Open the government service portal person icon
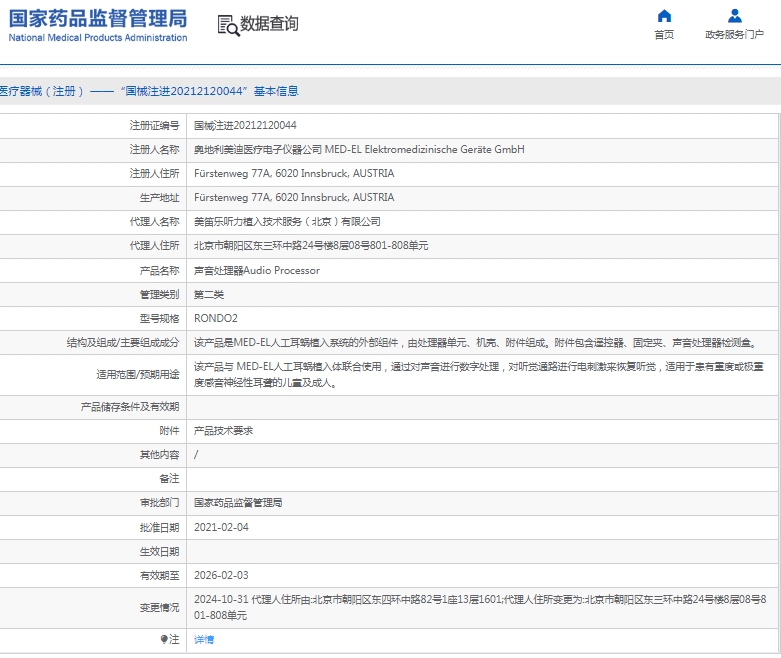 pos(735,16)
